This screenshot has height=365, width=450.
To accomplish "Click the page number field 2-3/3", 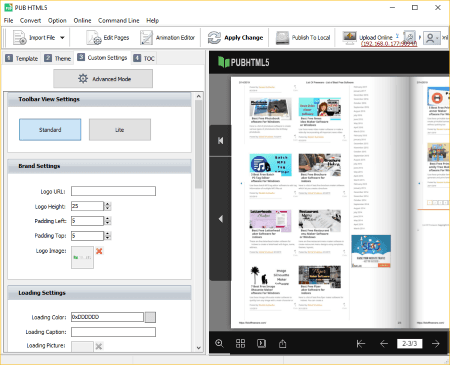I will point(409,343).
